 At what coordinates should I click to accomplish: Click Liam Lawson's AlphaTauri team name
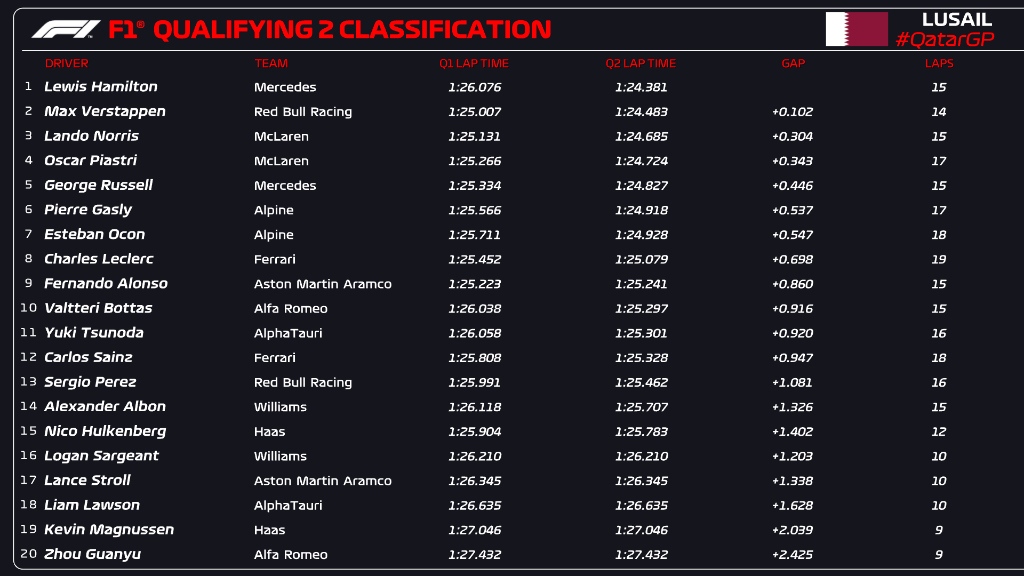coord(288,505)
